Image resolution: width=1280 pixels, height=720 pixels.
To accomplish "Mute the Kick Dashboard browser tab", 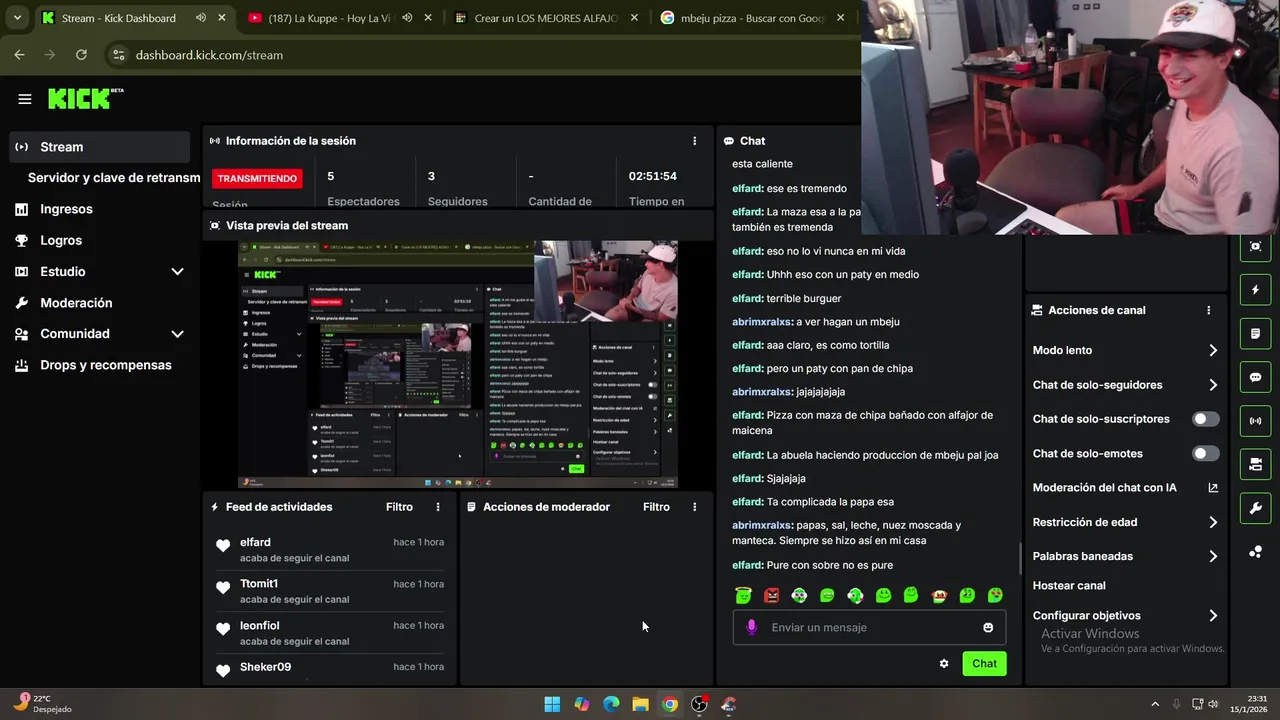I will point(201,18).
